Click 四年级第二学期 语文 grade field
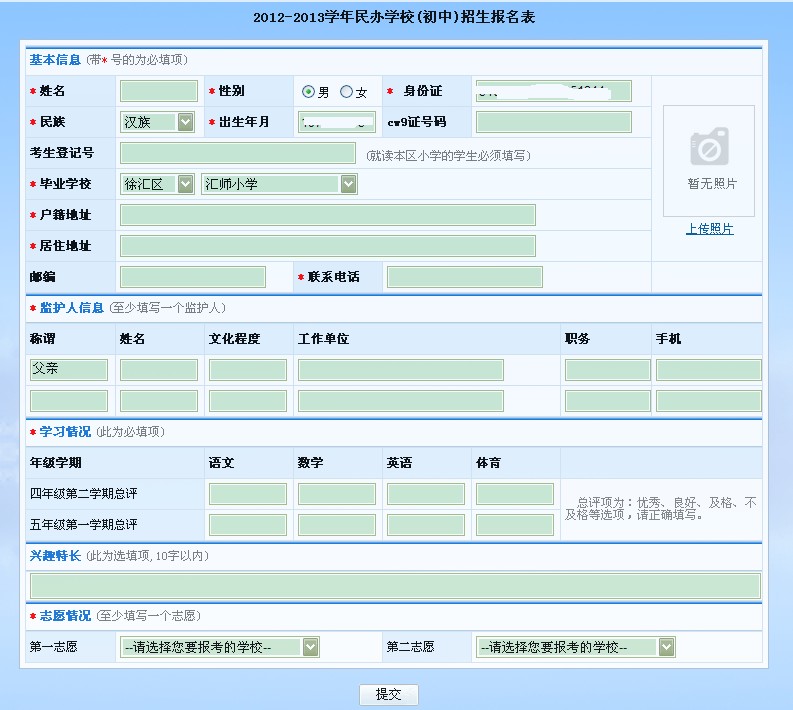The width and height of the screenshot is (793, 710). [247, 494]
